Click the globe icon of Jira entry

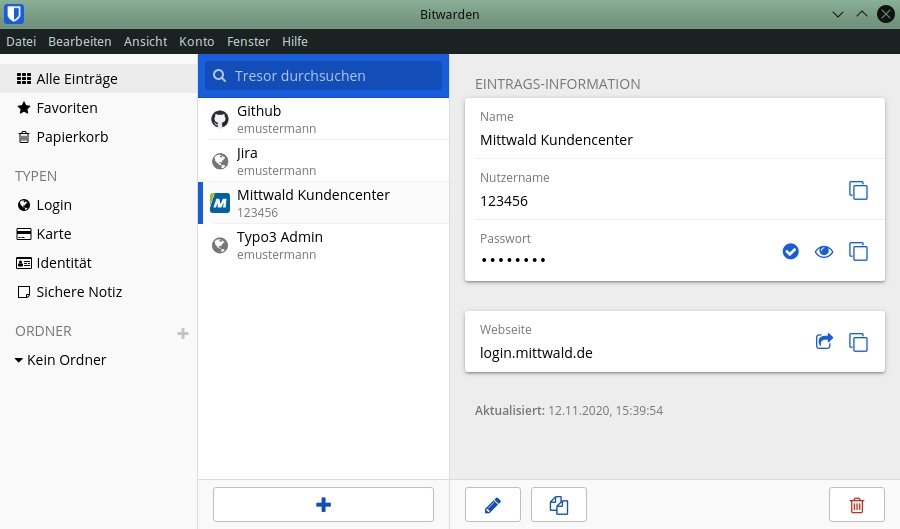click(x=220, y=161)
